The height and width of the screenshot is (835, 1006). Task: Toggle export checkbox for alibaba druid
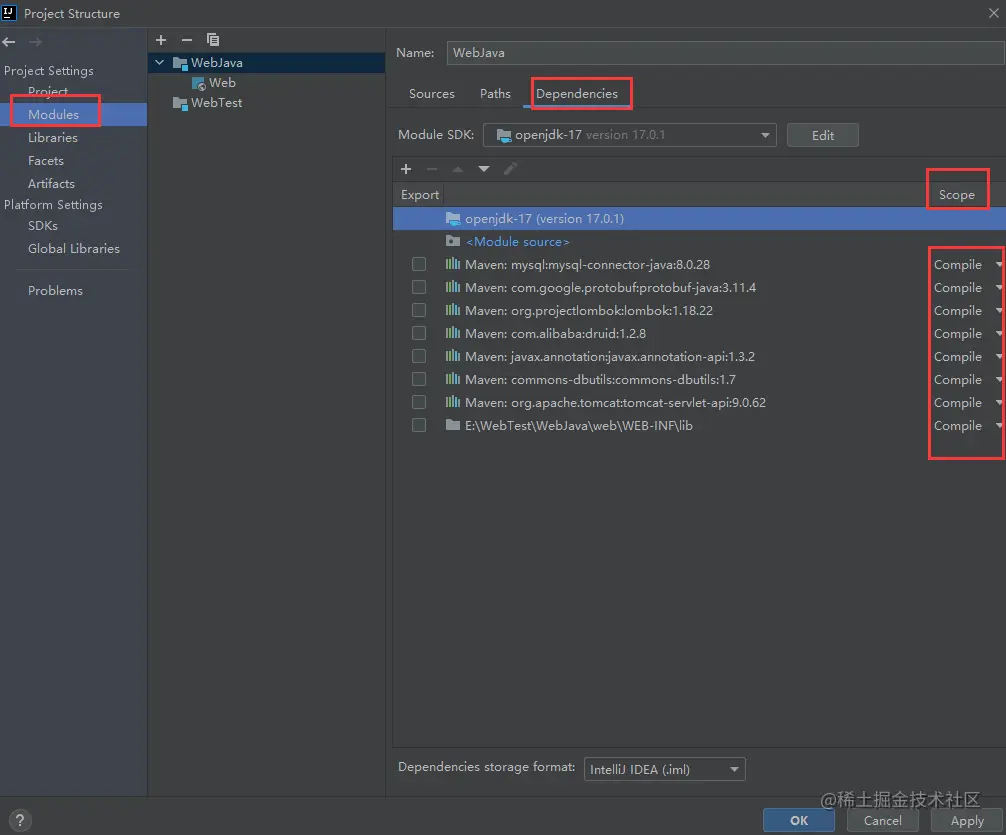[419, 333]
